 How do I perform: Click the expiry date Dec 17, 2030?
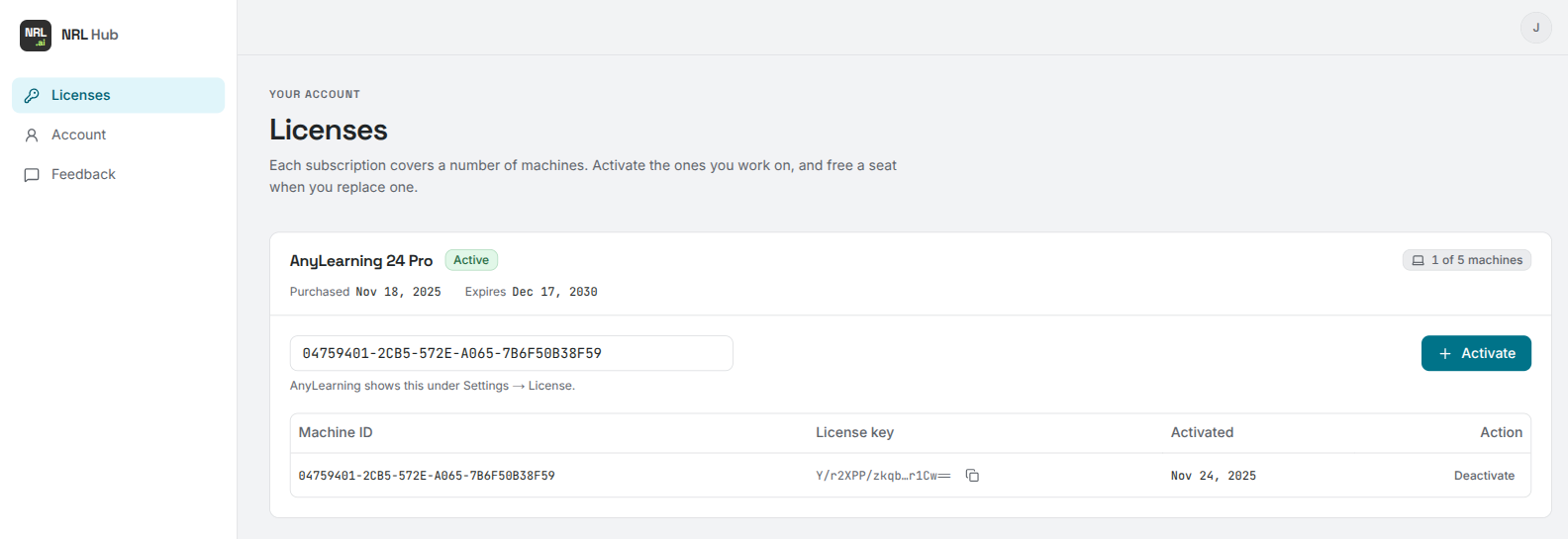point(554,292)
